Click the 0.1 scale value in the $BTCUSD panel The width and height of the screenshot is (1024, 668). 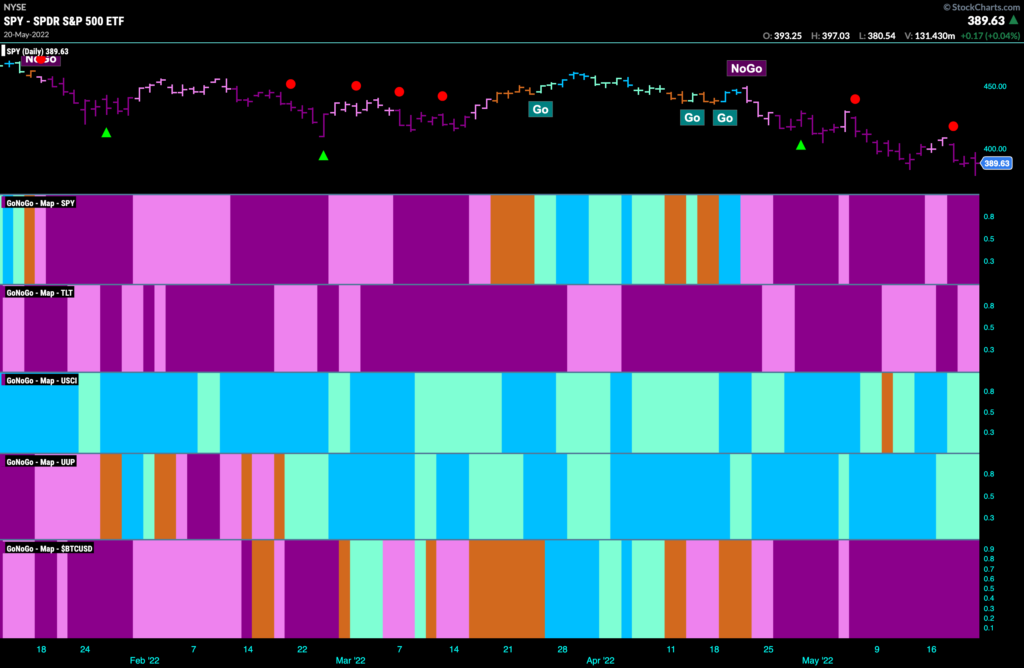(x=989, y=628)
